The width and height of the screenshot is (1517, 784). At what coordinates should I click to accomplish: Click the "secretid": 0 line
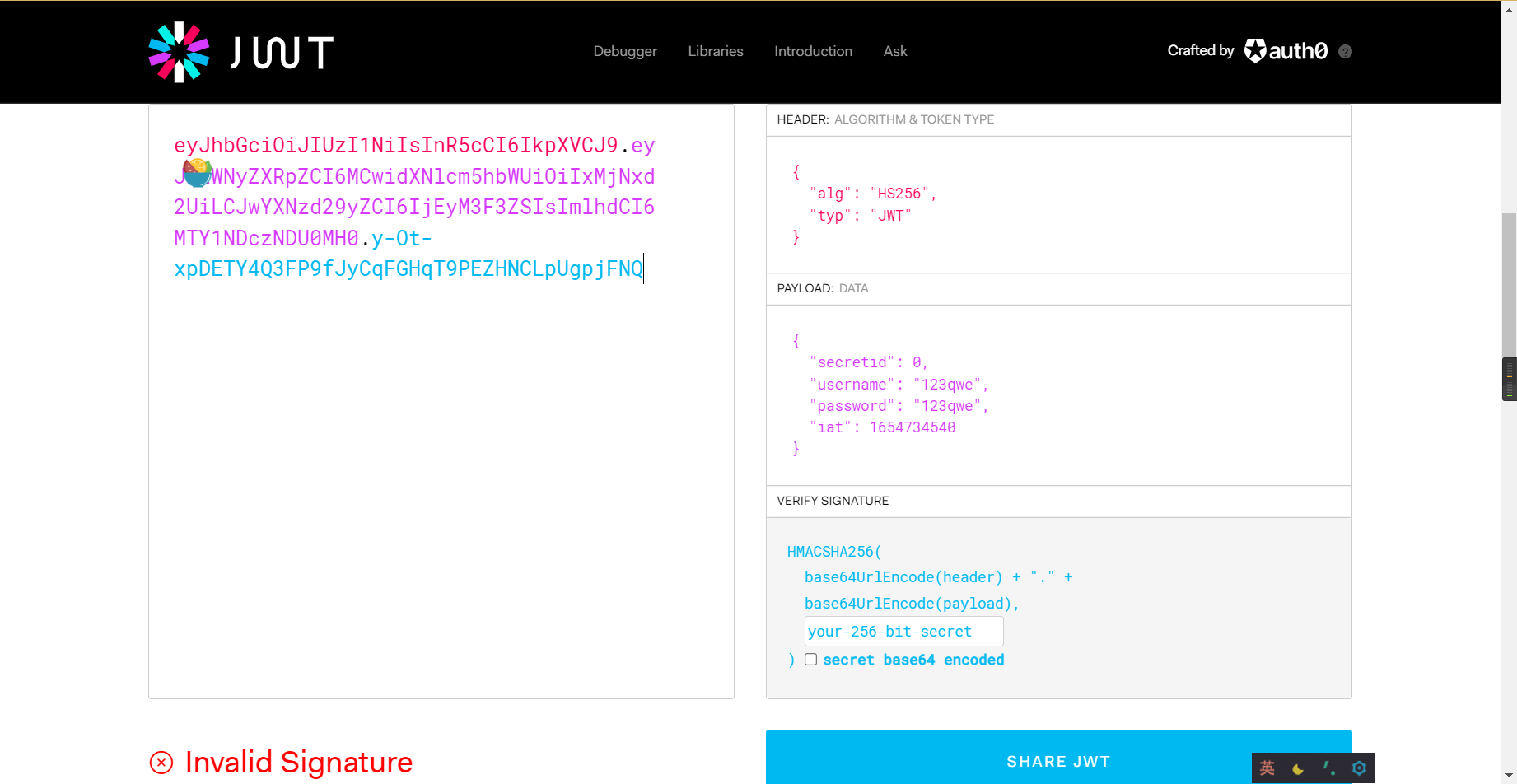click(x=869, y=362)
